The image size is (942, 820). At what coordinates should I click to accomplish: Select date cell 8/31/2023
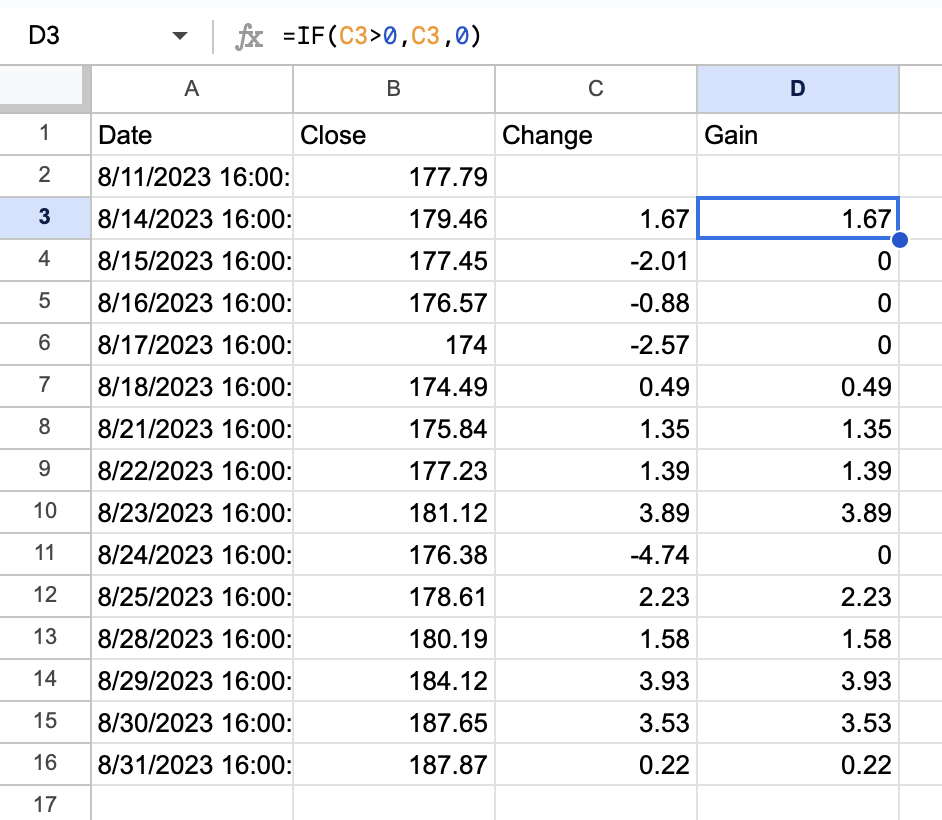pos(192,764)
